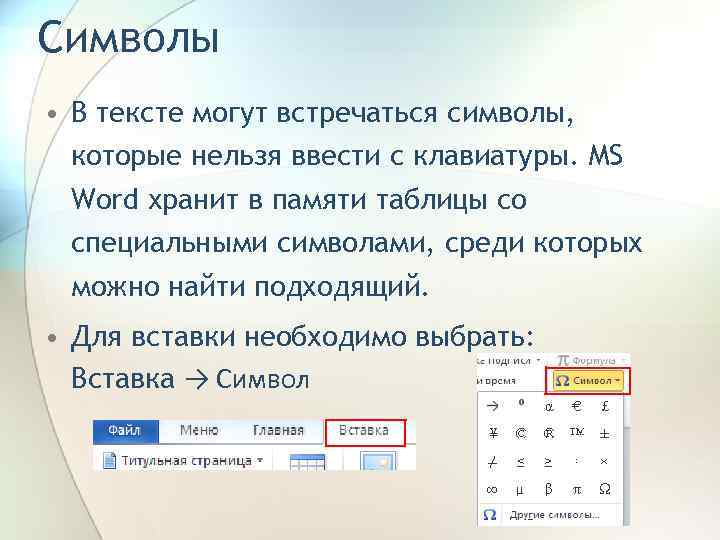
Task: Expand the Формула dropdown with pi icon
Action: pos(591,360)
